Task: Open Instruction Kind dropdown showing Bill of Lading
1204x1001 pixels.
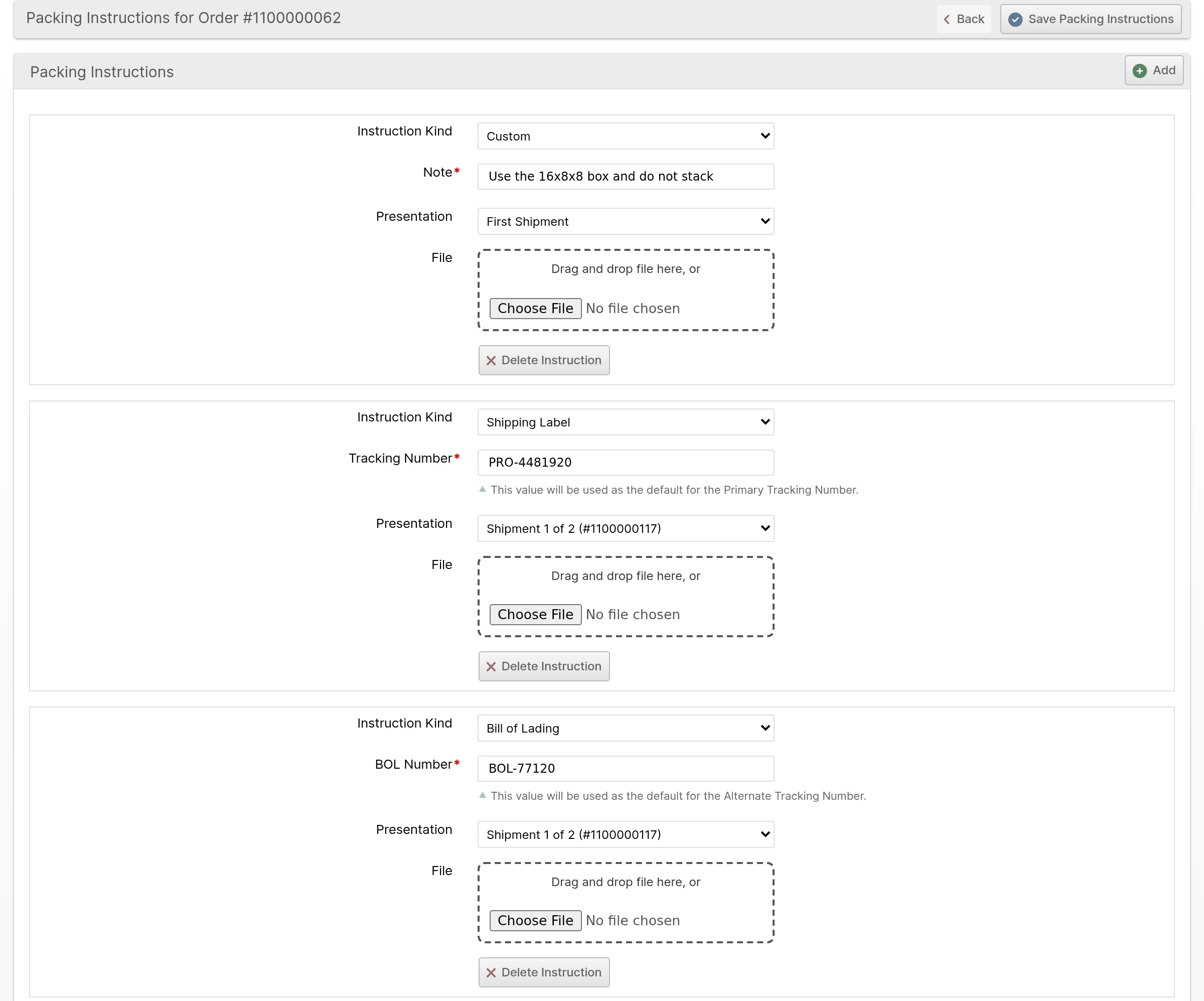Action: pyautogui.click(x=626, y=728)
